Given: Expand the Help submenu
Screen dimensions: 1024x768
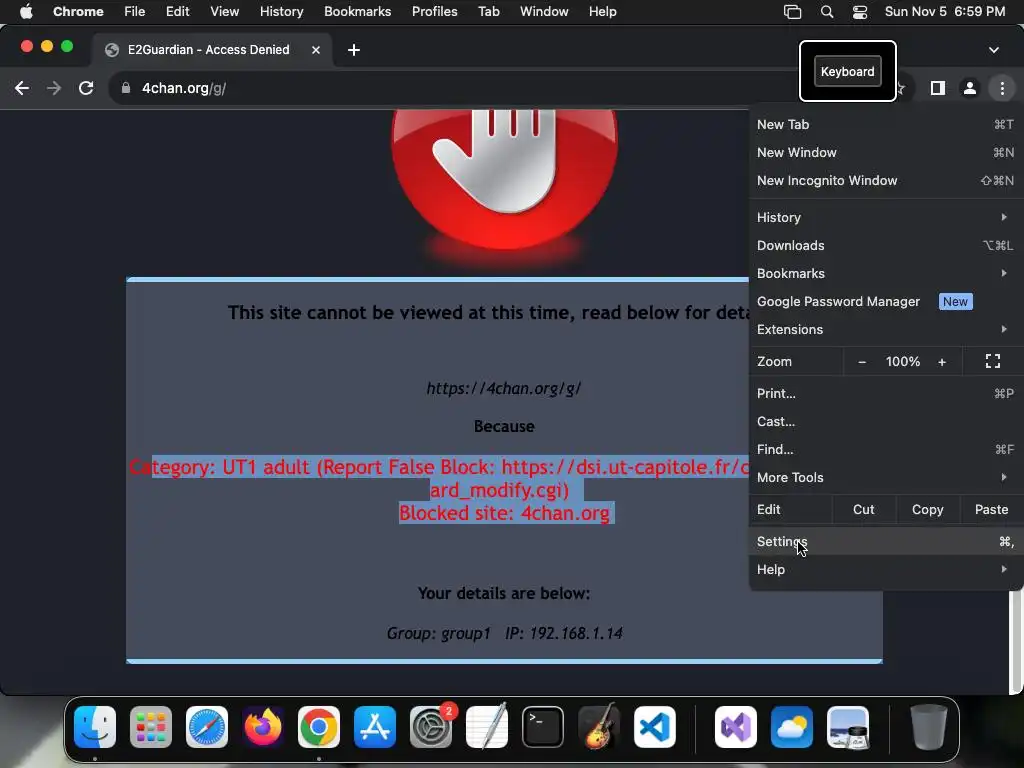Looking at the screenshot, I should tap(885, 569).
